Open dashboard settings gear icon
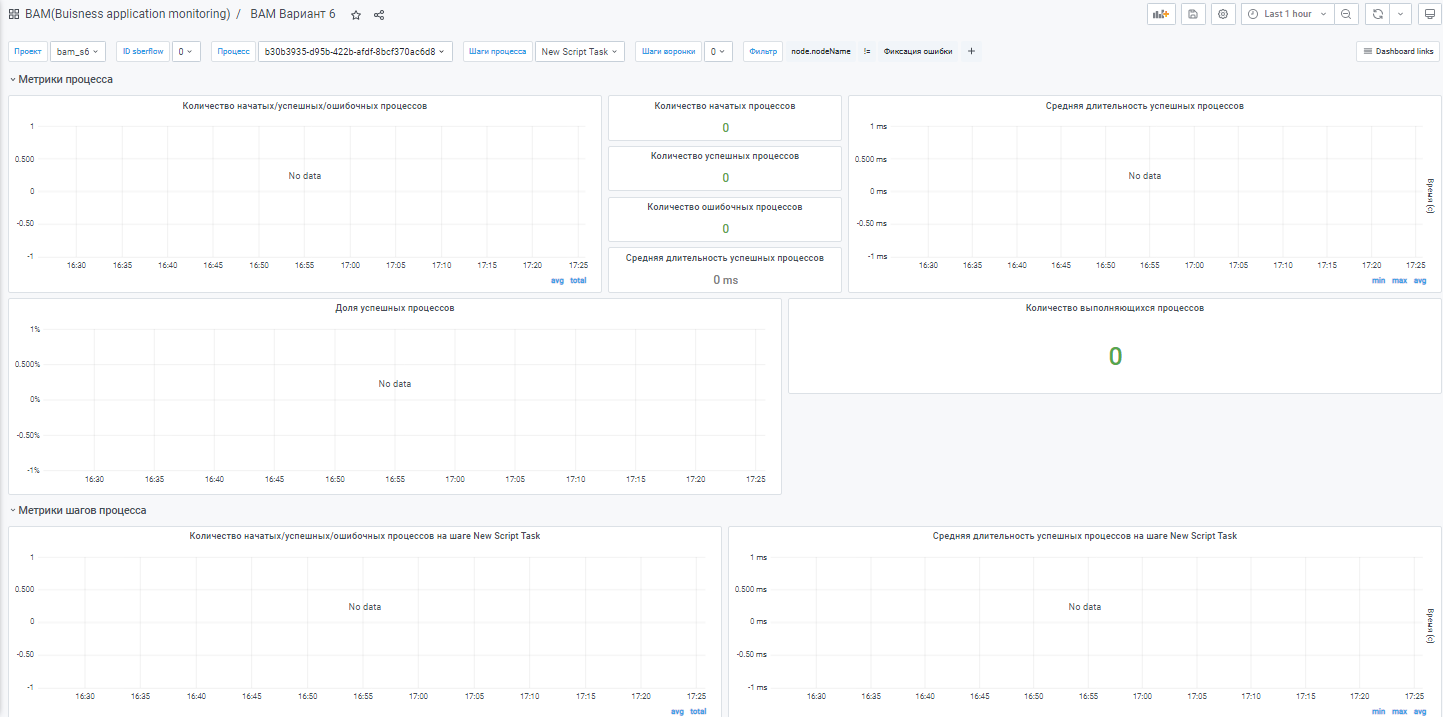 click(x=1222, y=14)
